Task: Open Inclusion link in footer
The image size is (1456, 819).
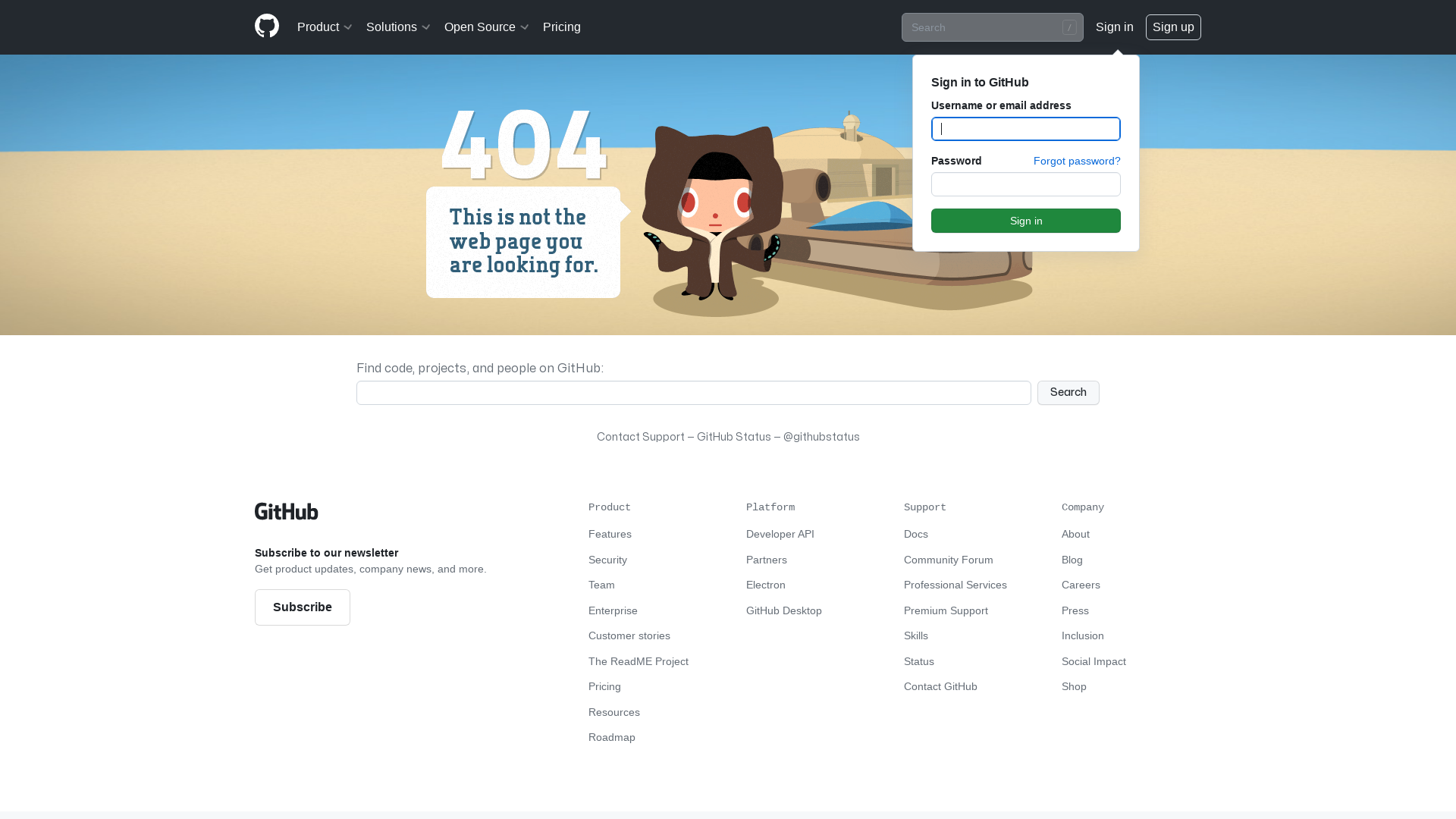Action: click(1083, 635)
